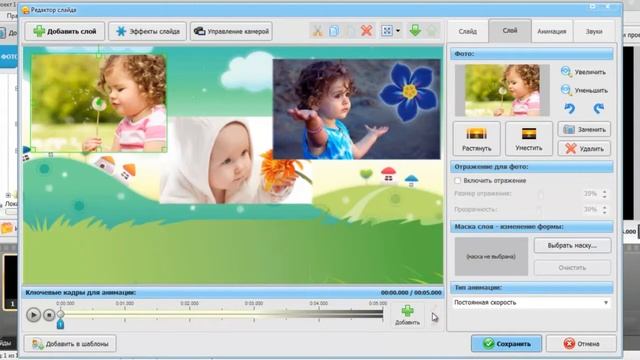
Task: Click the greyed move-layer-up arrow
Action: (432, 31)
